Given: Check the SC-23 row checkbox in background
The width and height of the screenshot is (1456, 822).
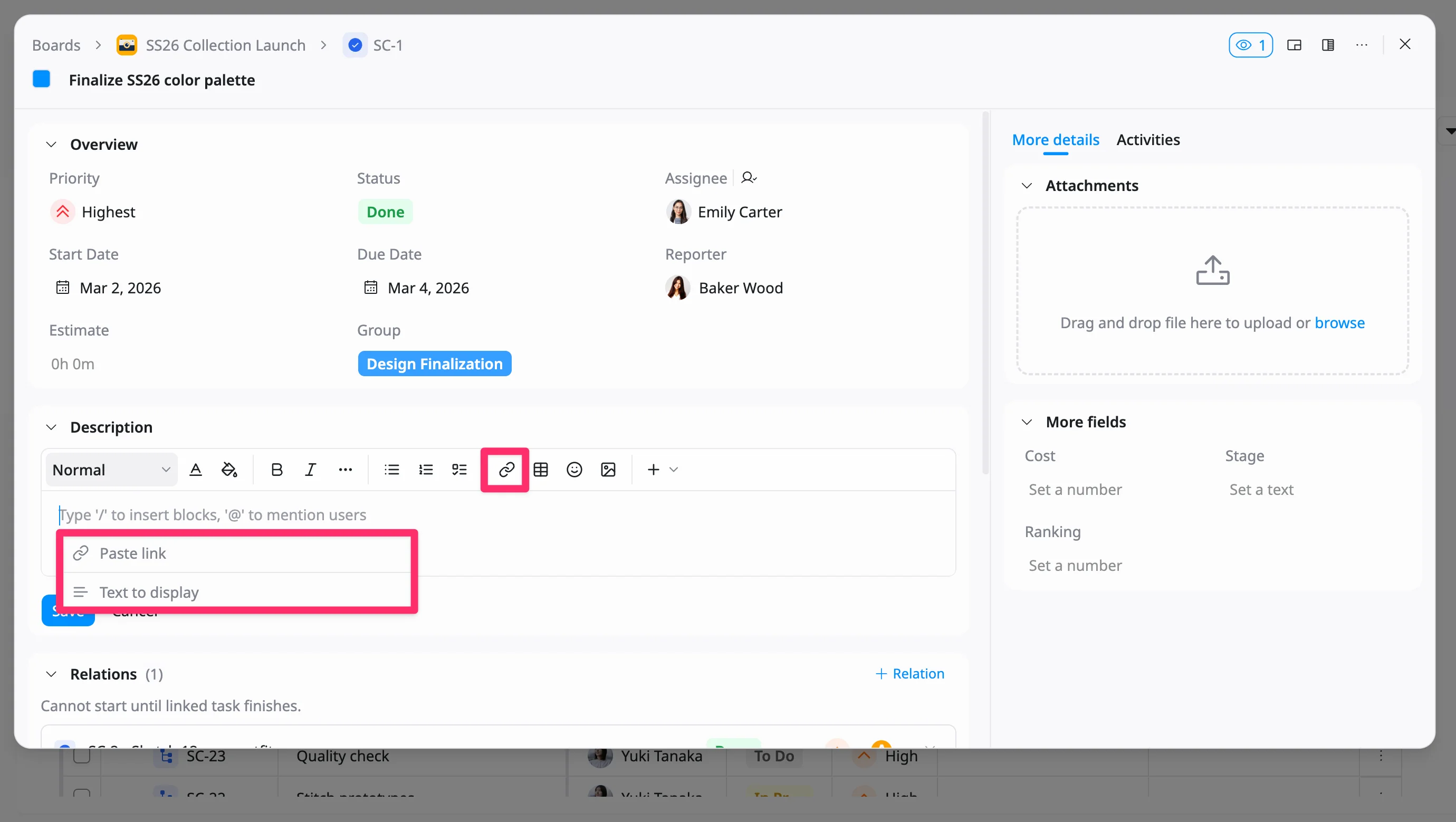Looking at the screenshot, I should (x=82, y=756).
